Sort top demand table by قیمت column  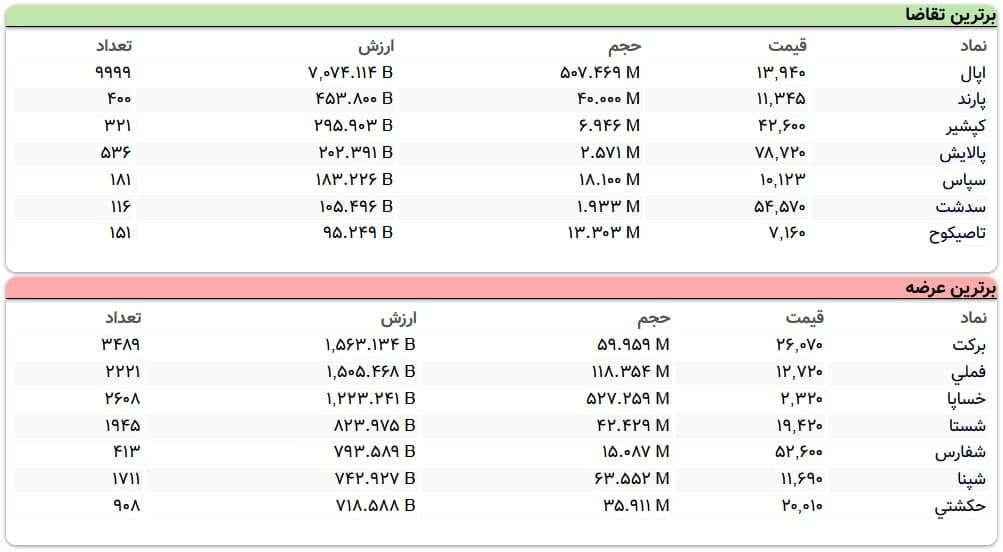click(787, 45)
